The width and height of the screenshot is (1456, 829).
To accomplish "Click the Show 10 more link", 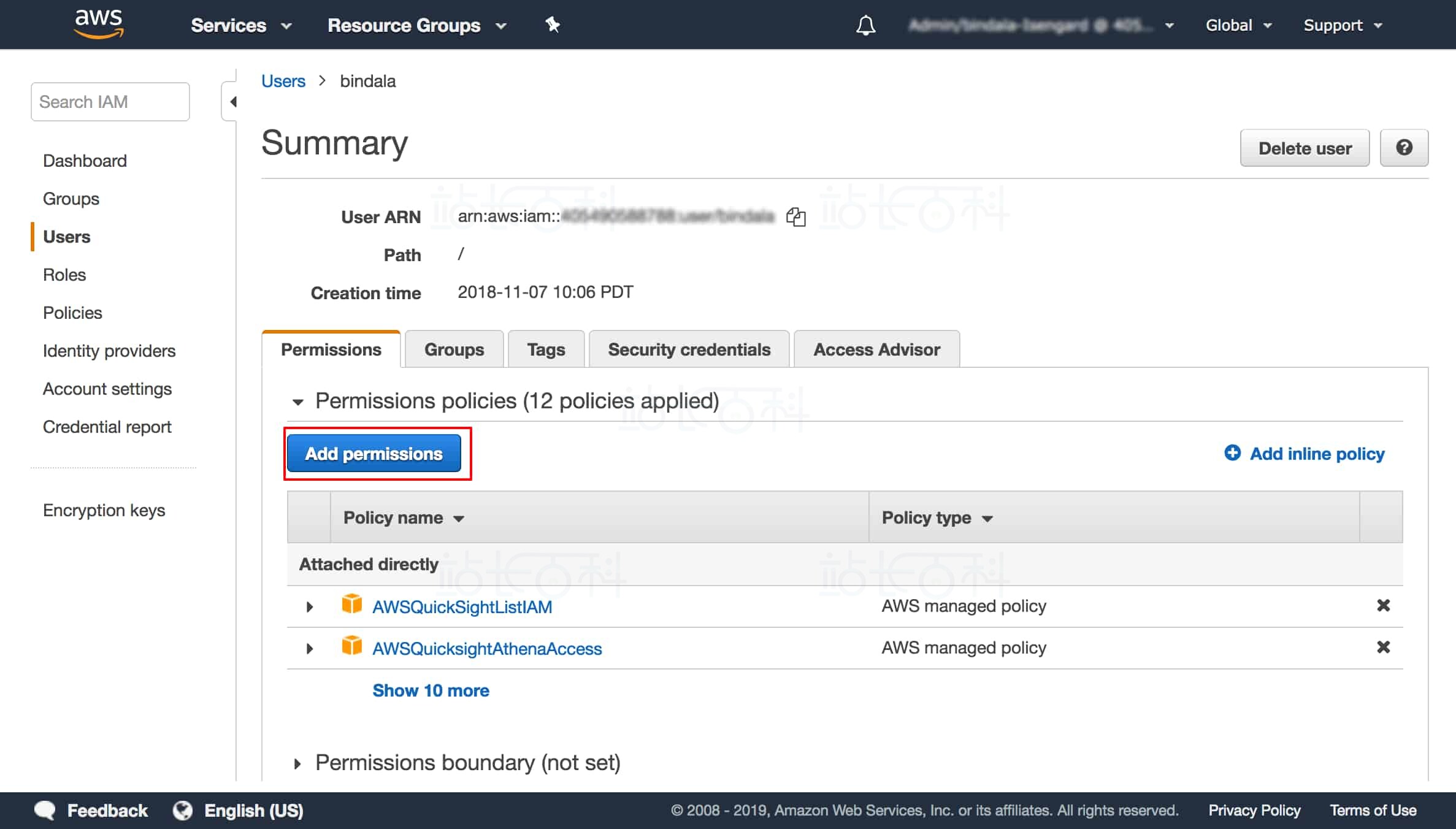I will tap(431, 690).
